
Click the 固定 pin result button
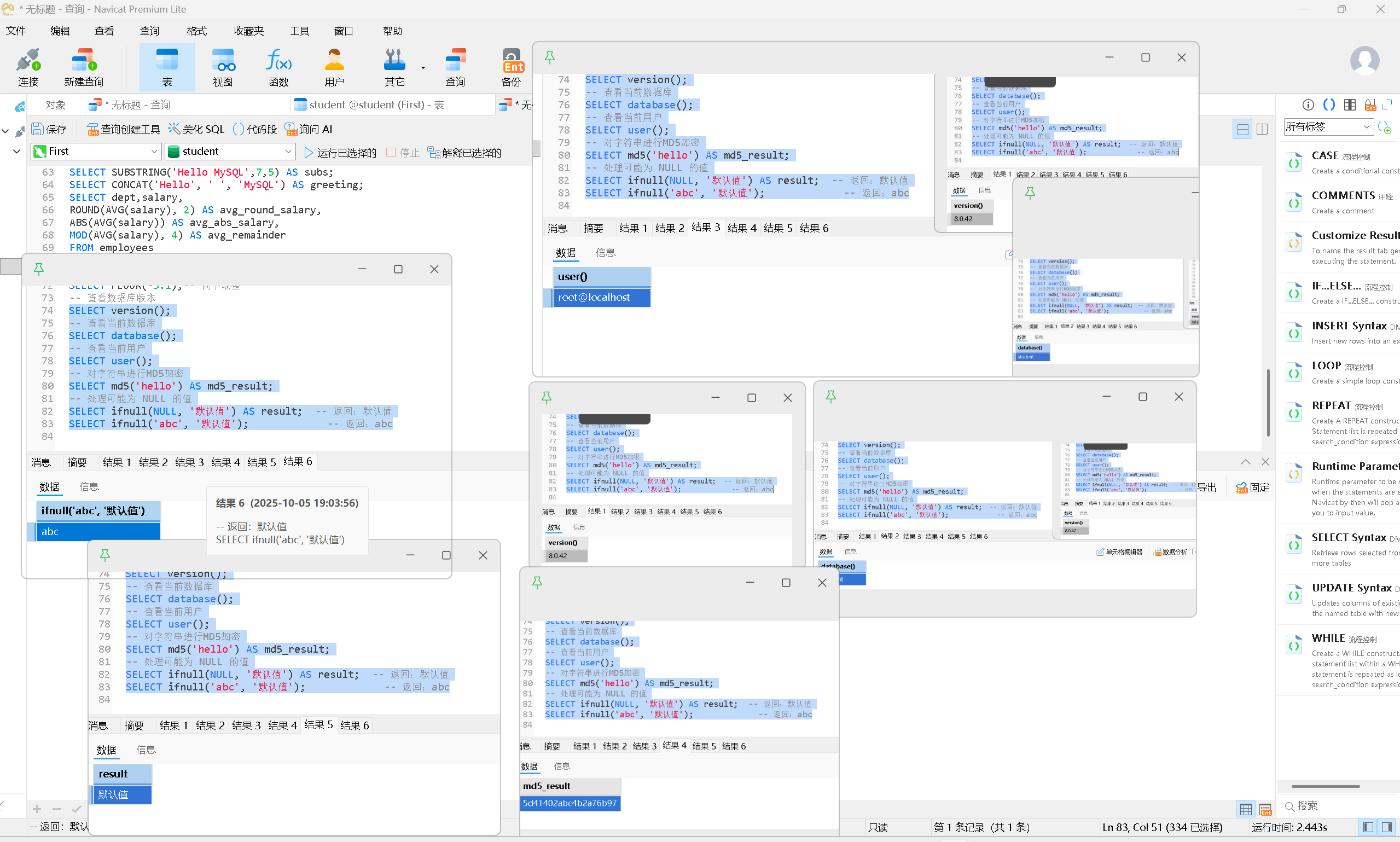click(x=1252, y=487)
